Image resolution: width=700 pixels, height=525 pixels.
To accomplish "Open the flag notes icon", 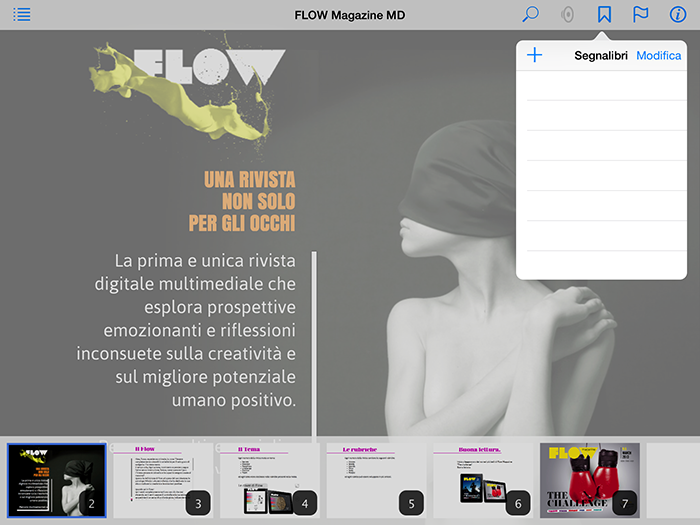I will pyautogui.click(x=641, y=15).
